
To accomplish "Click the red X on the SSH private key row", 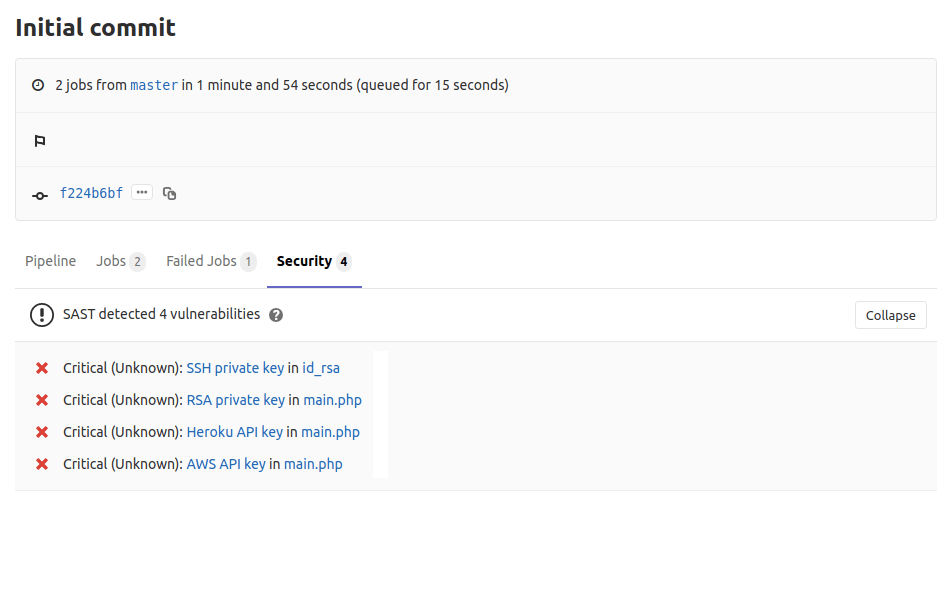I will pos(41,368).
